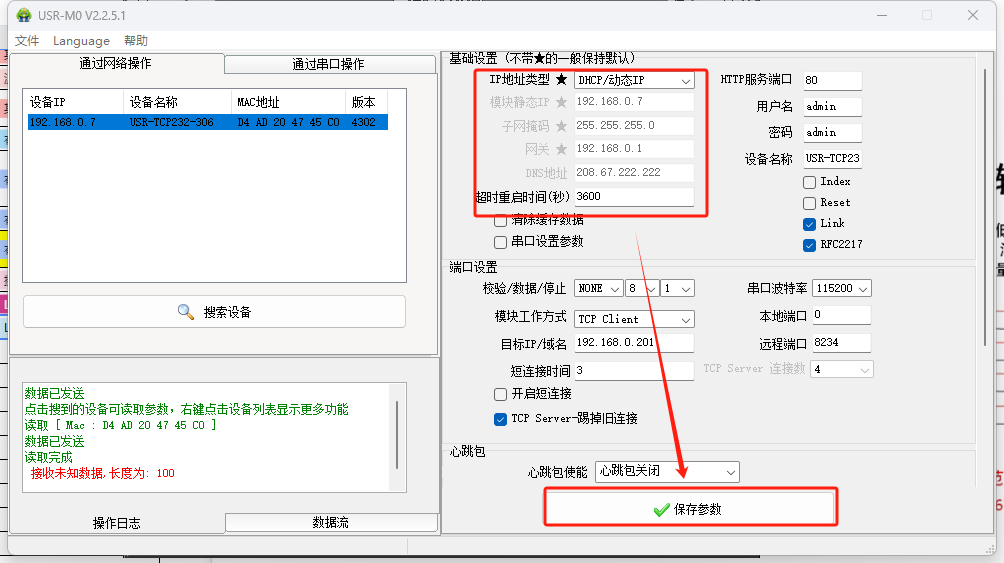
Task: Click the 设备名称 column header in device list
Action: click(x=177, y=102)
